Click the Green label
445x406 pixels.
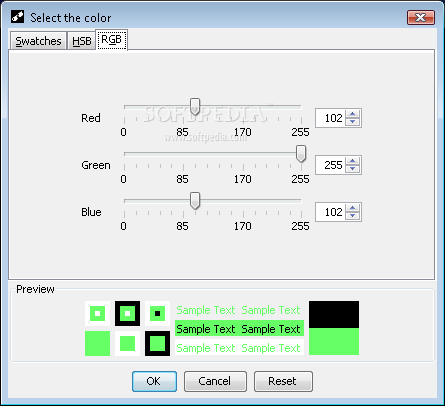tap(96, 165)
